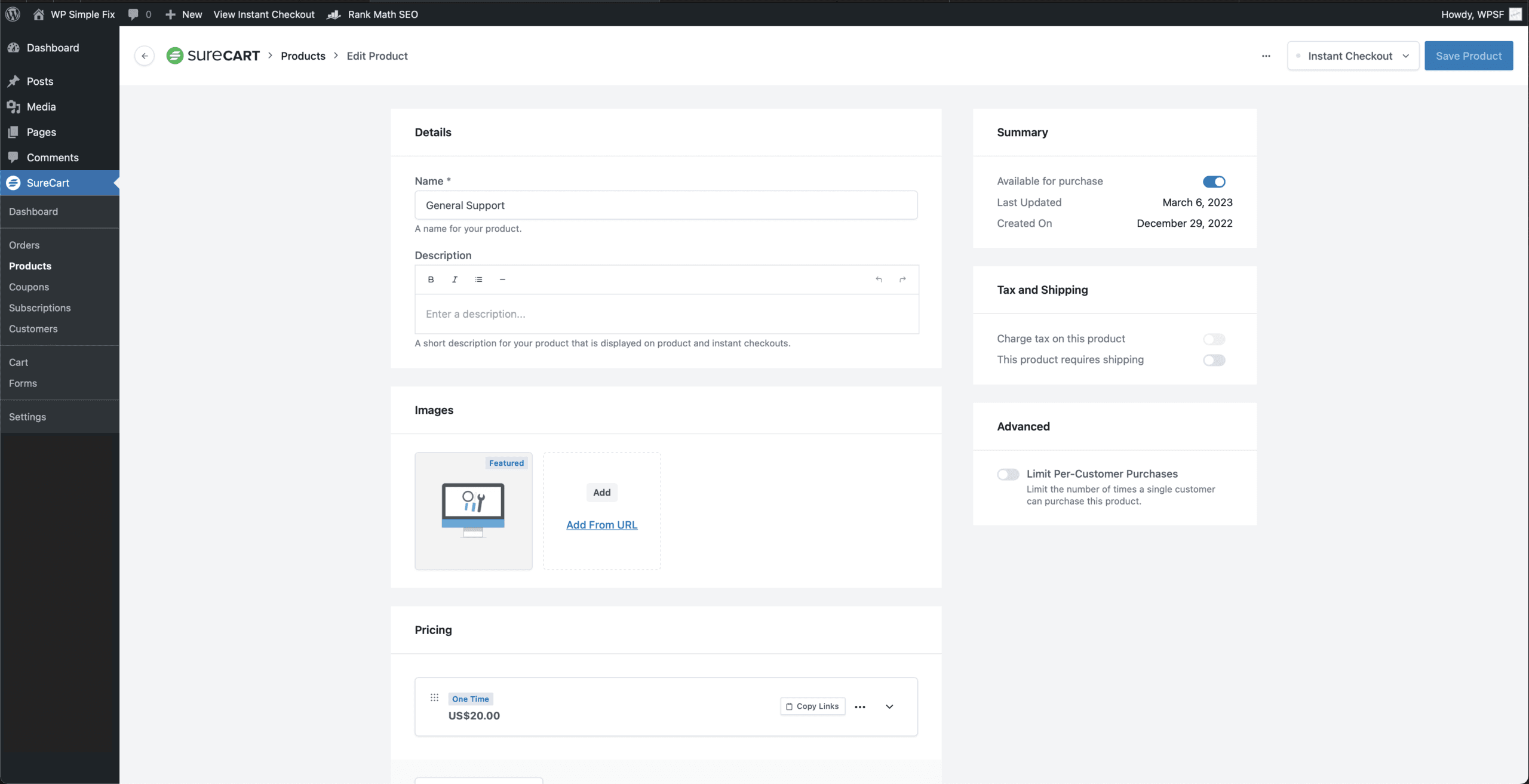This screenshot has width=1529, height=784.
Task: Open the three-dot menu on One Time price
Action: (860, 706)
